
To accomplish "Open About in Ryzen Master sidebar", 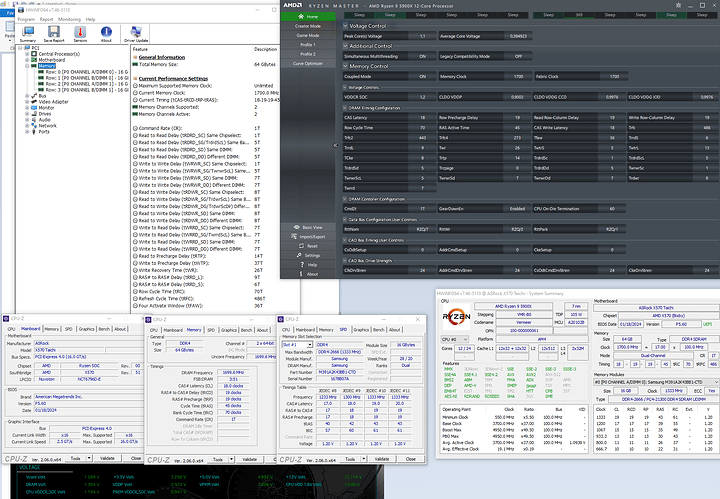I will (308, 274).
